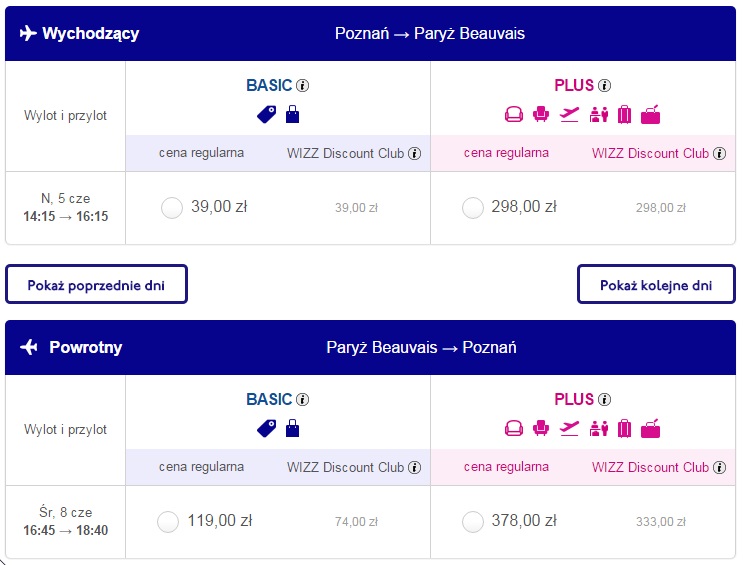Click the info icon next to return BASIC
The image size is (743, 565).
303,400
